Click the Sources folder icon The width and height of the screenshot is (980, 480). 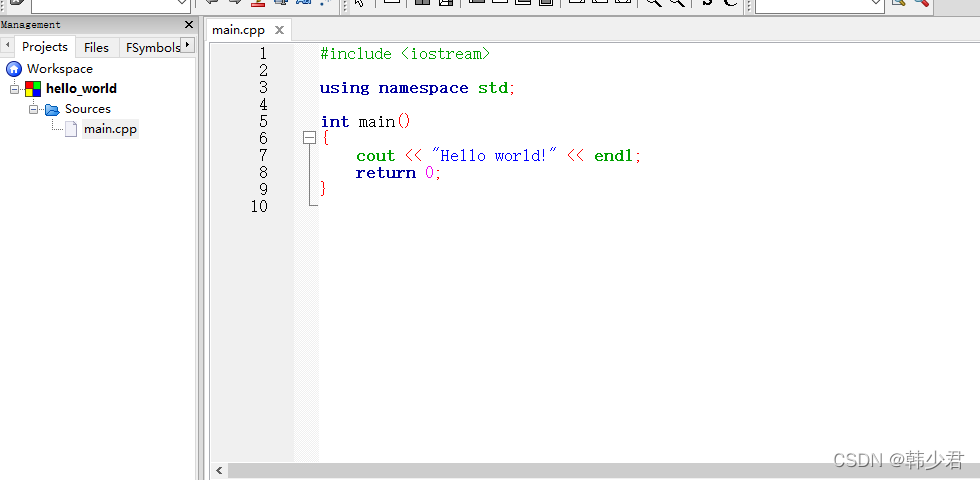[52, 109]
